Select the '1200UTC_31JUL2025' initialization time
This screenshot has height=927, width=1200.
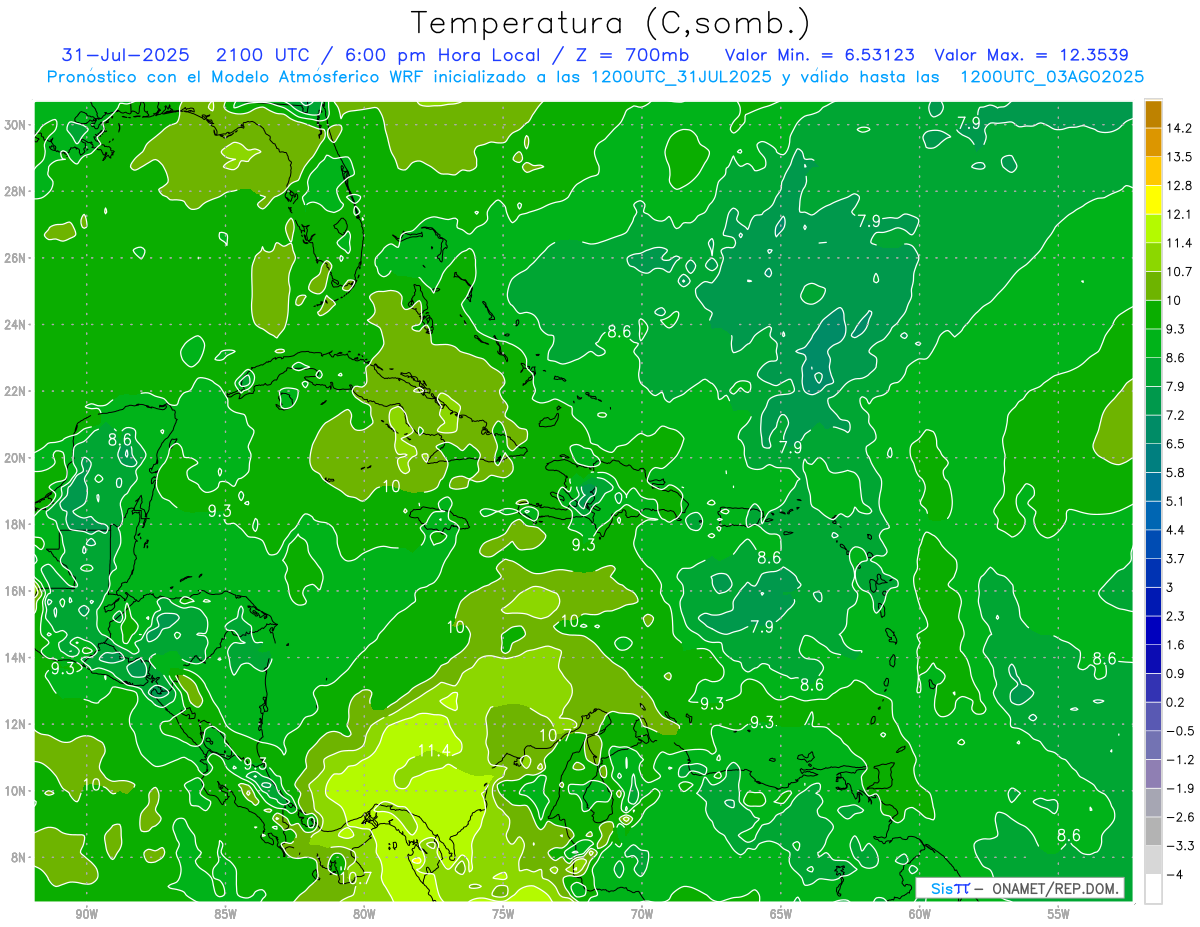[681, 76]
